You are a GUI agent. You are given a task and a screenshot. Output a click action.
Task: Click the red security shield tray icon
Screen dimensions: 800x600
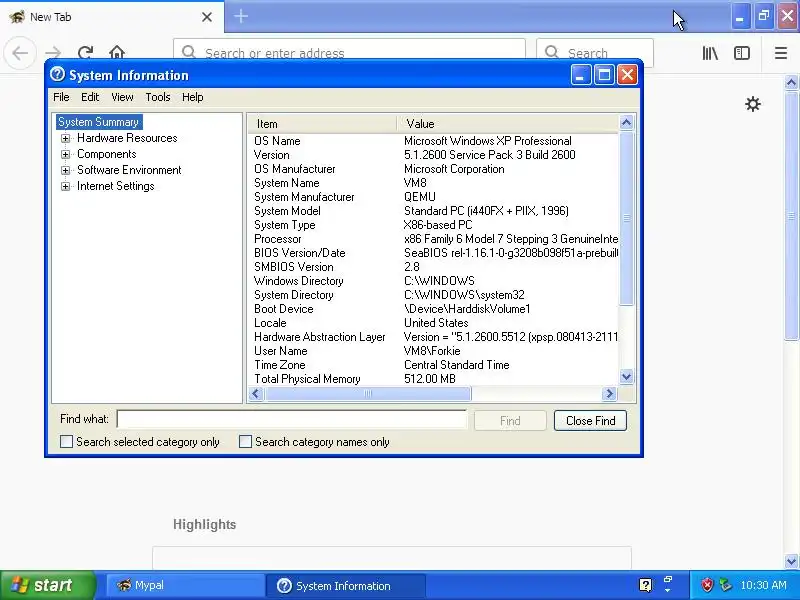tap(707, 585)
